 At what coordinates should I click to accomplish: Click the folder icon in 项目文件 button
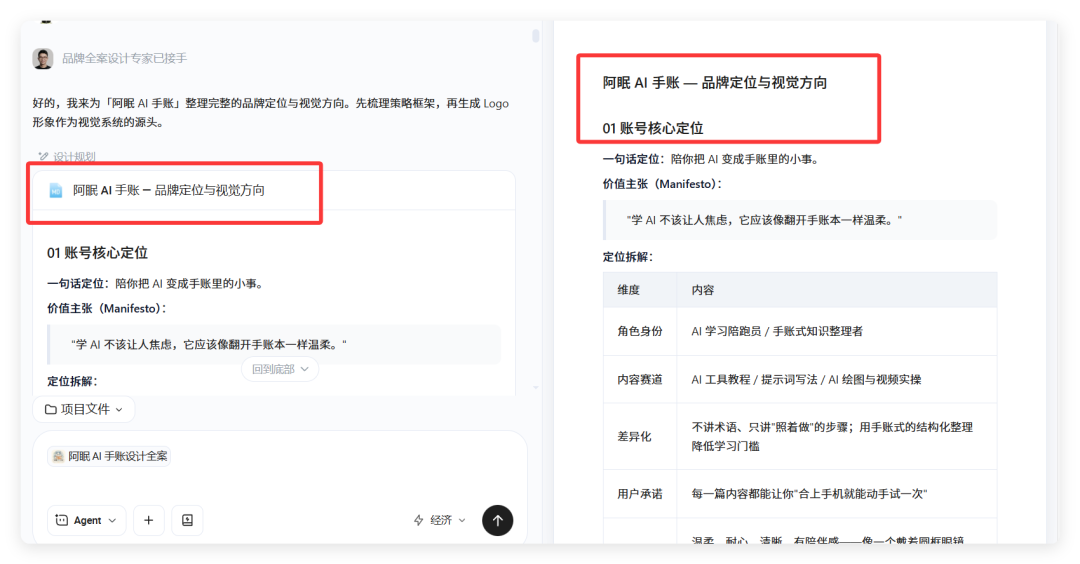click(x=50, y=409)
